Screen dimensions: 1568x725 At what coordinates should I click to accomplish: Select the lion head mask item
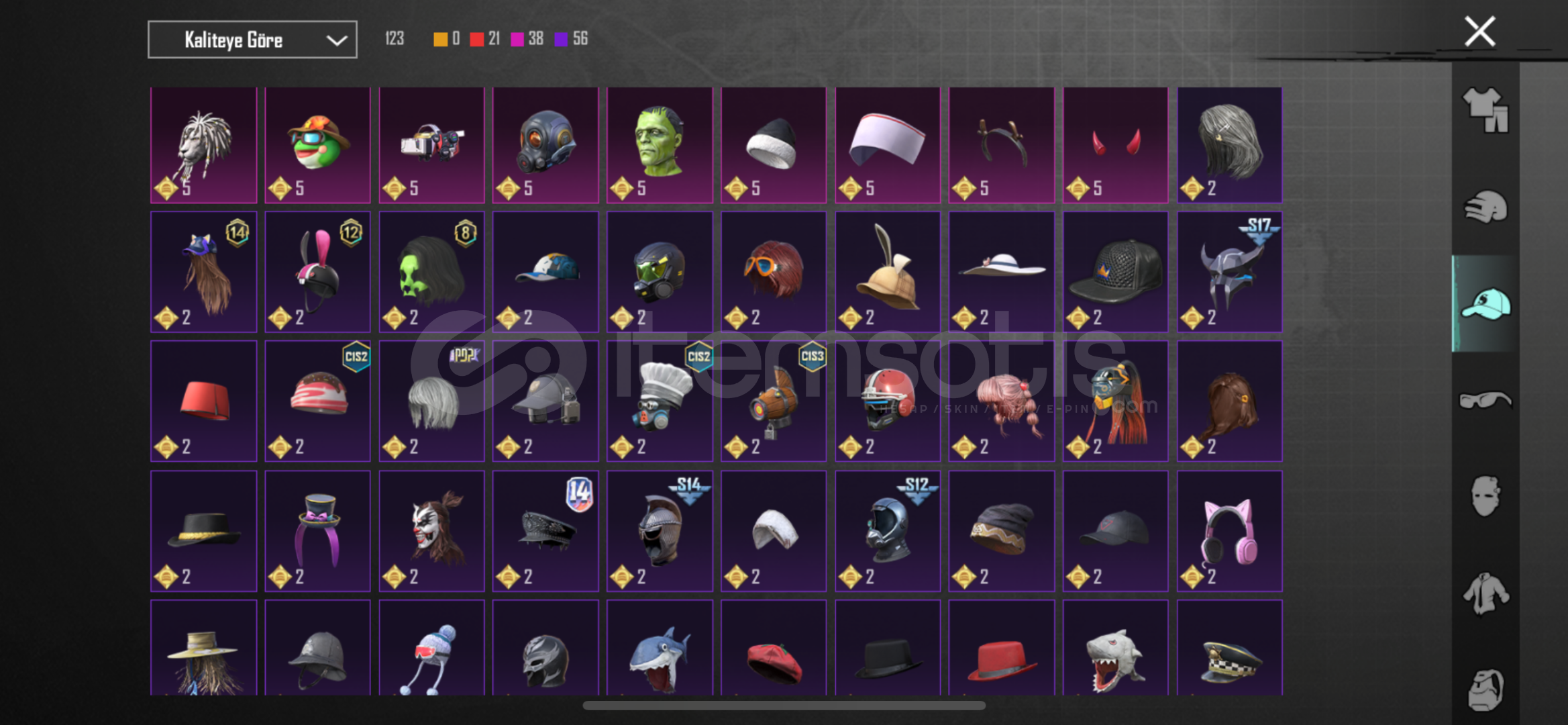[203, 145]
